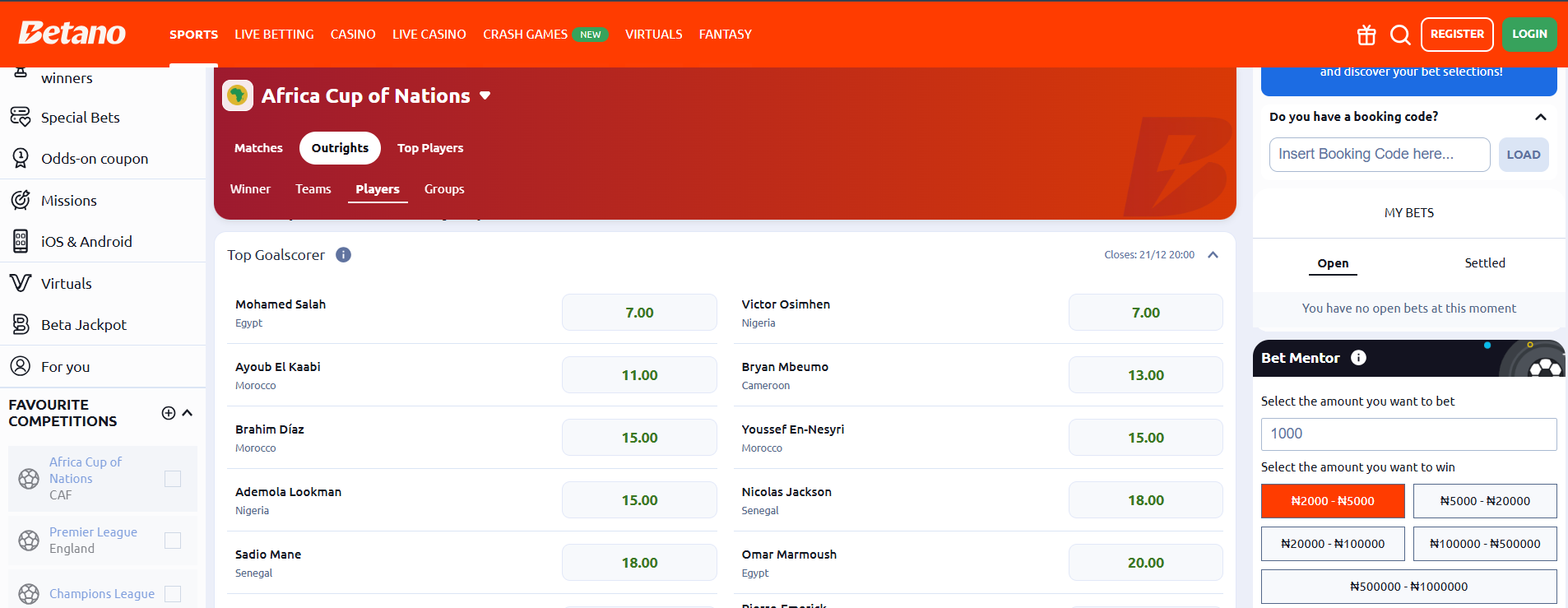Tick the Champions League checkbox
This screenshot has height=608, width=1568.
(x=173, y=594)
